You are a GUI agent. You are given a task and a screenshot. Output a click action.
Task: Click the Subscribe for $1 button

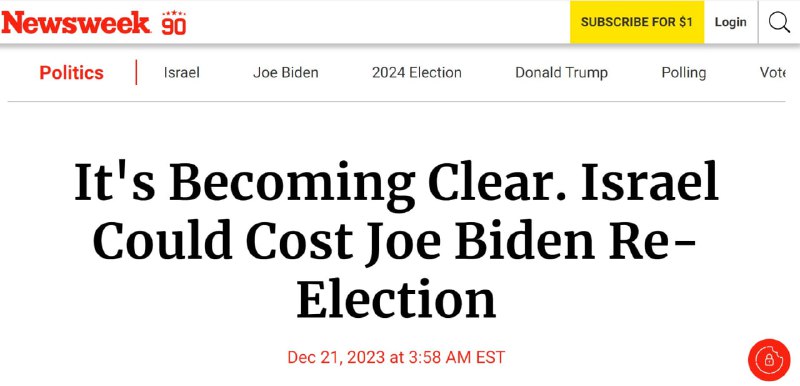pyautogui.click(x=637, y=22)
